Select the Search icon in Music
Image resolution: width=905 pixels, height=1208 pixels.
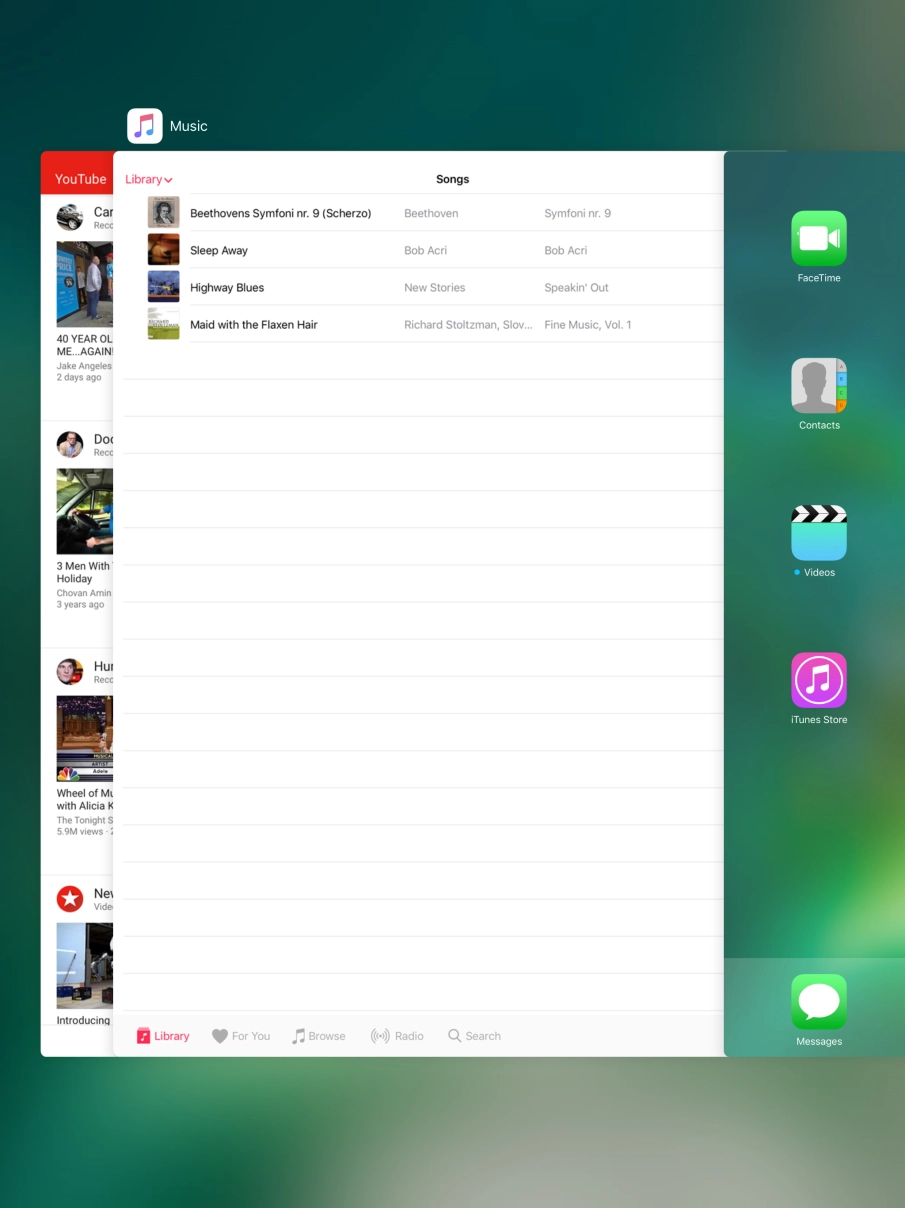coord(473,1035)
